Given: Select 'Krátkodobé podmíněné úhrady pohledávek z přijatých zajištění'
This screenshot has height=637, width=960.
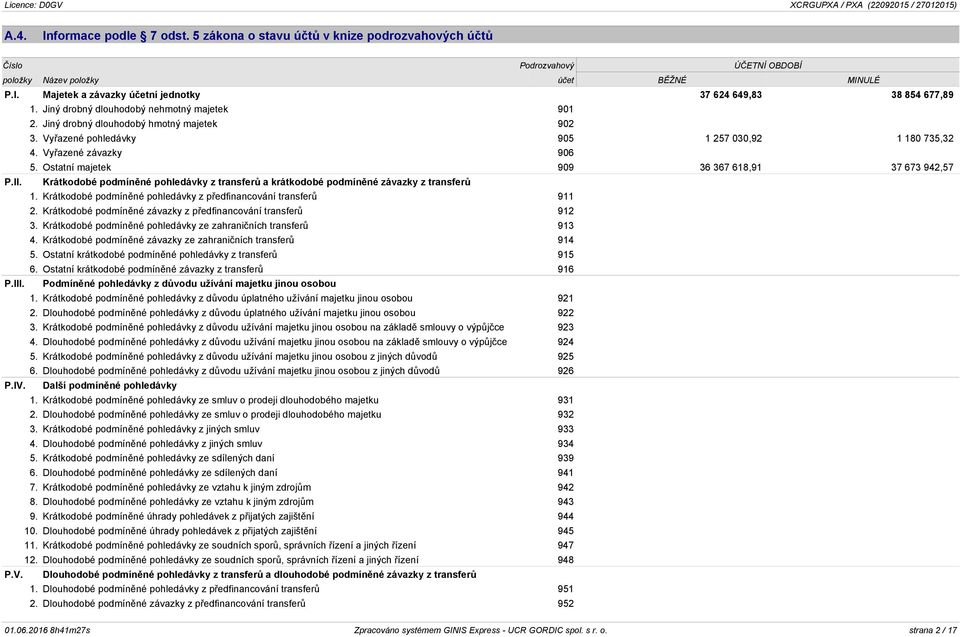Looking at the screenshot, I should click(x=178, y=516).
